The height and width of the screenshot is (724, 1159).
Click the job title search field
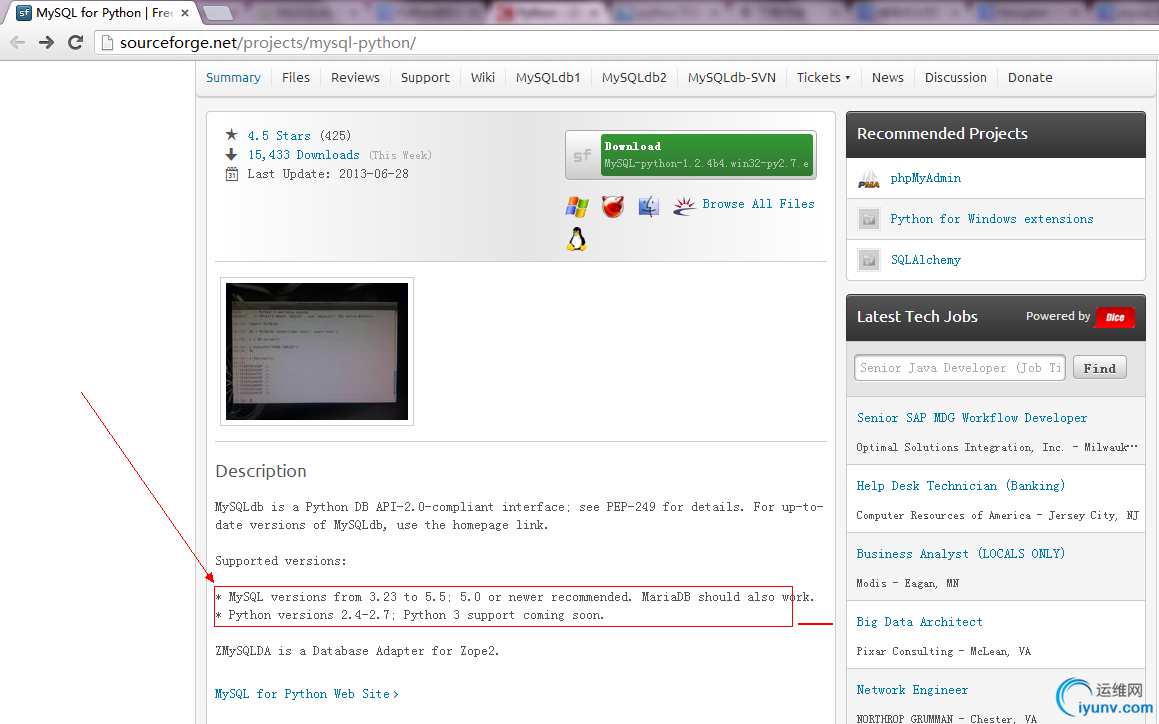pos(959,368)
